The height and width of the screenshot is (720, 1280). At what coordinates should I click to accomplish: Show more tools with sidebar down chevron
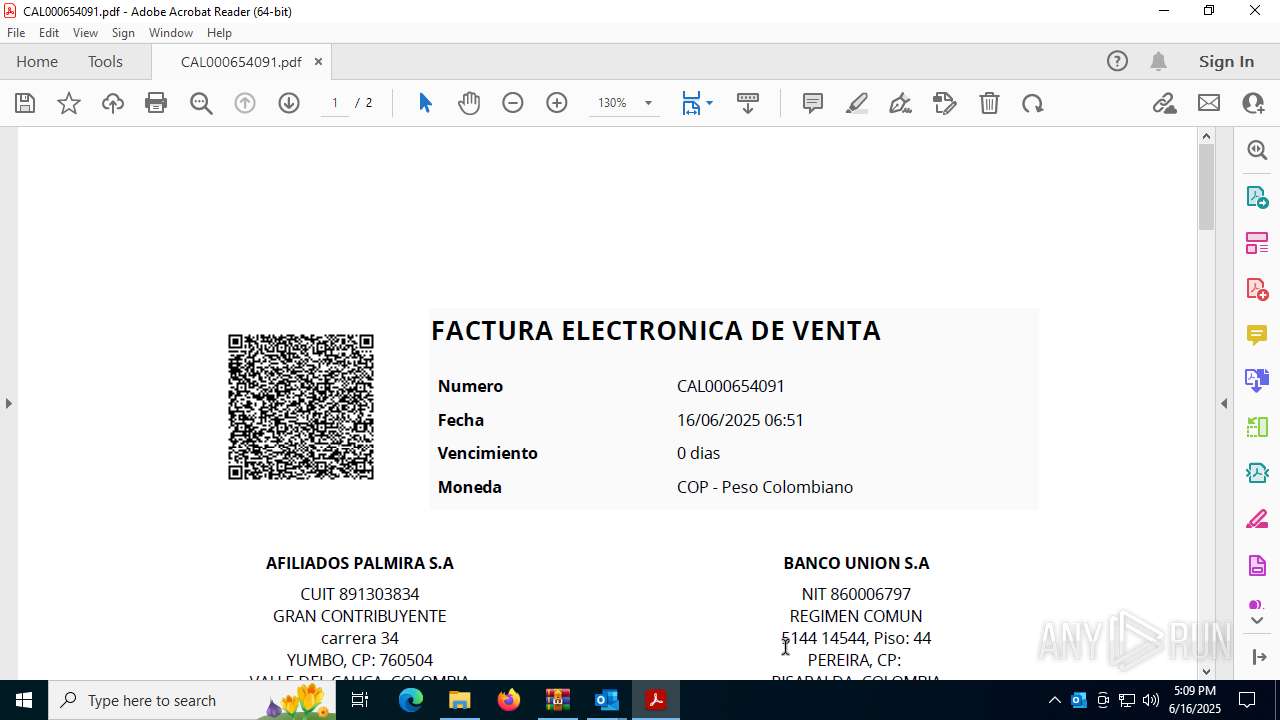[1257, 621]
